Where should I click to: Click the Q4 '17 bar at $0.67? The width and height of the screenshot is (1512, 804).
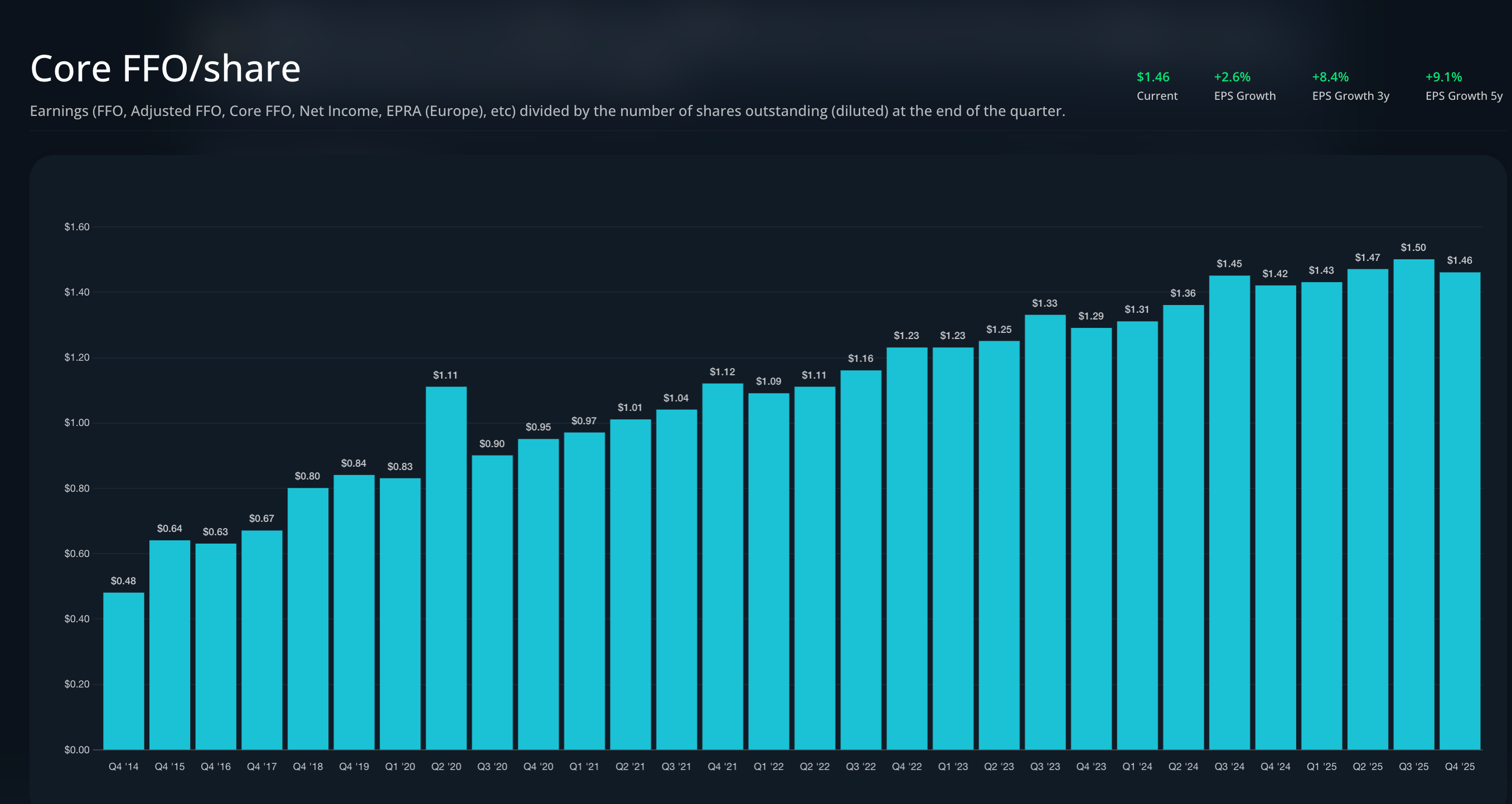coord(262,640)
